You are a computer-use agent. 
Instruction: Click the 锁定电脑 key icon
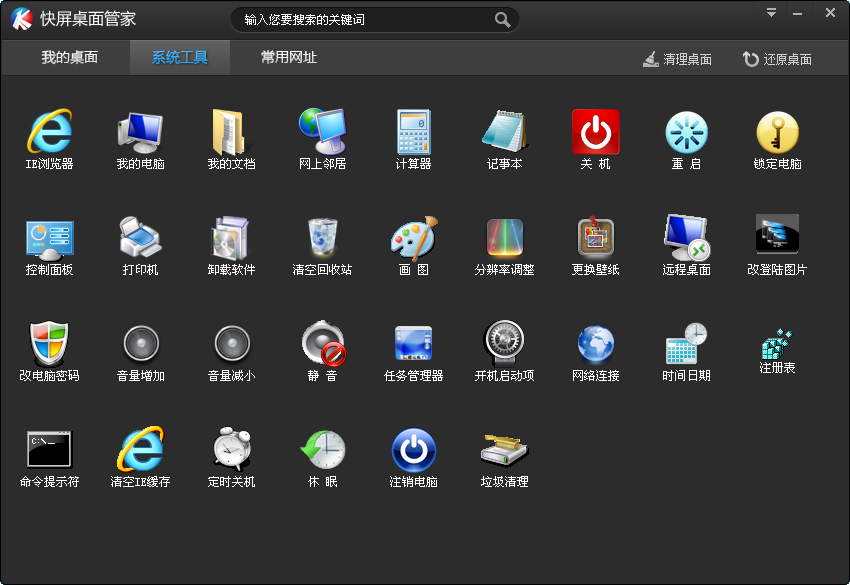tap(777, 132)
